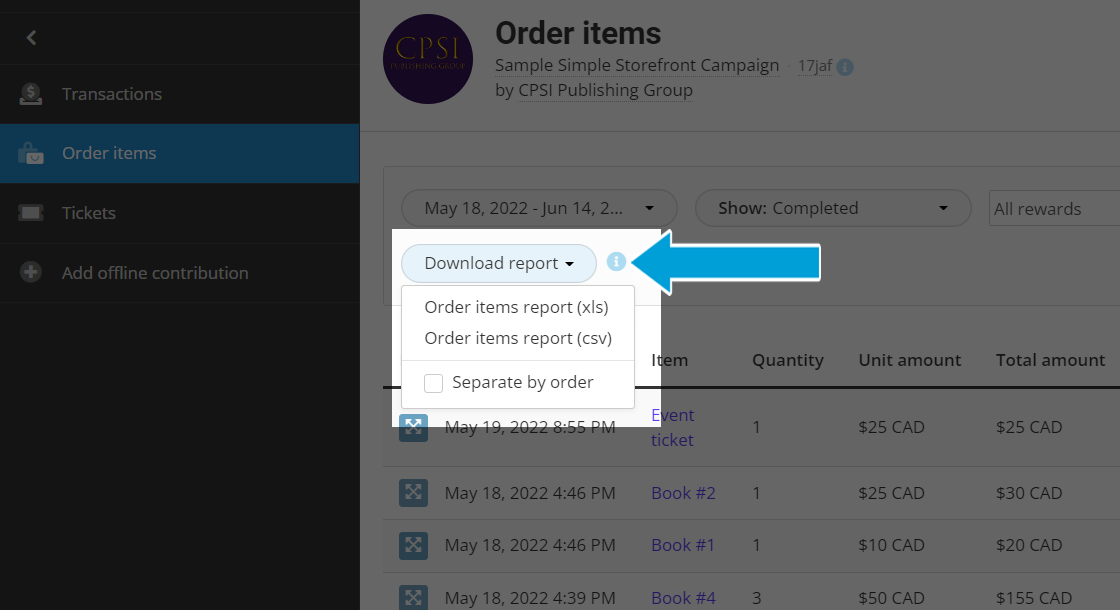
Task: Click the $10 CAD unit amount
Action: (x=891, y=545)
